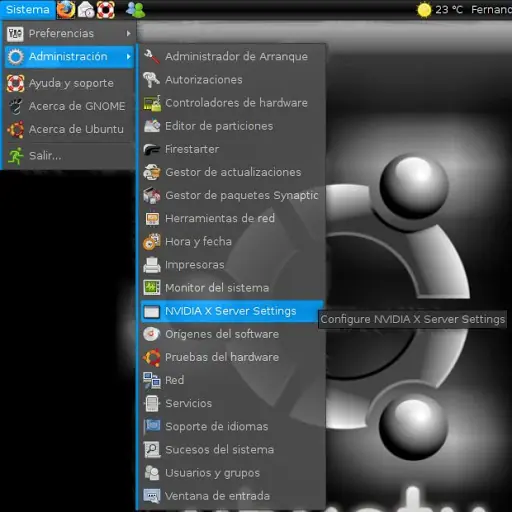
Task: Open Usuarios y grupos
Action: [x=232, y=473]
